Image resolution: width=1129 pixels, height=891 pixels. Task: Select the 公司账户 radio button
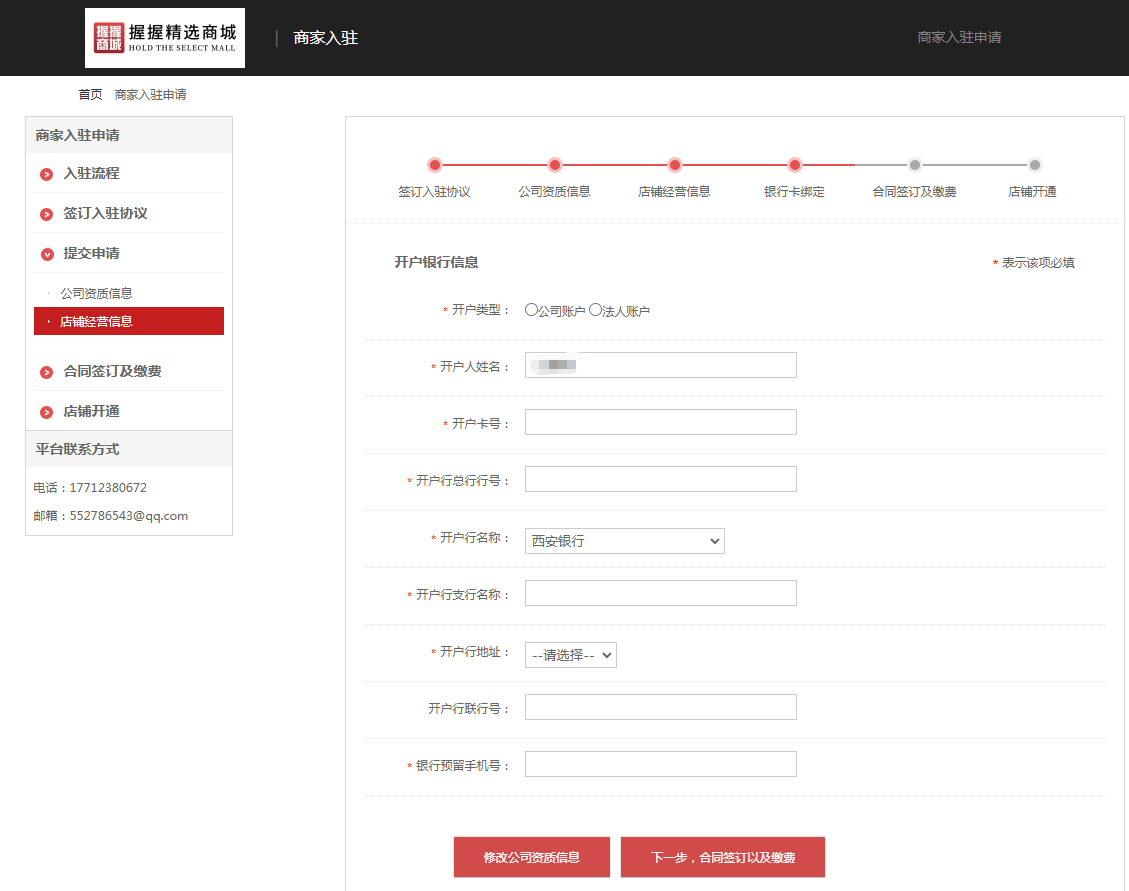(x=531, y=310)
